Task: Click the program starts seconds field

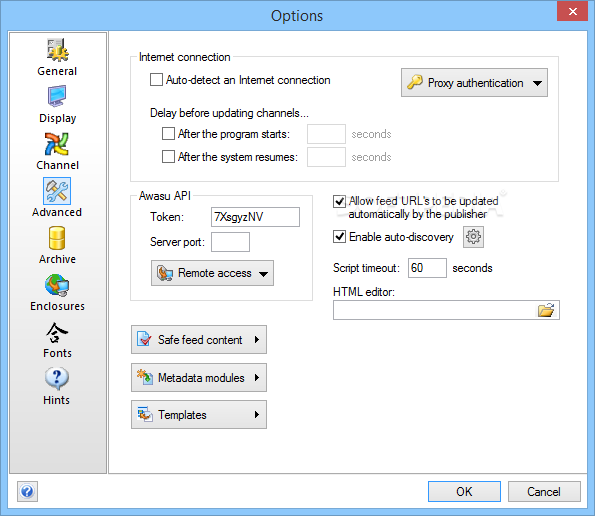Action: click(326, 134)
